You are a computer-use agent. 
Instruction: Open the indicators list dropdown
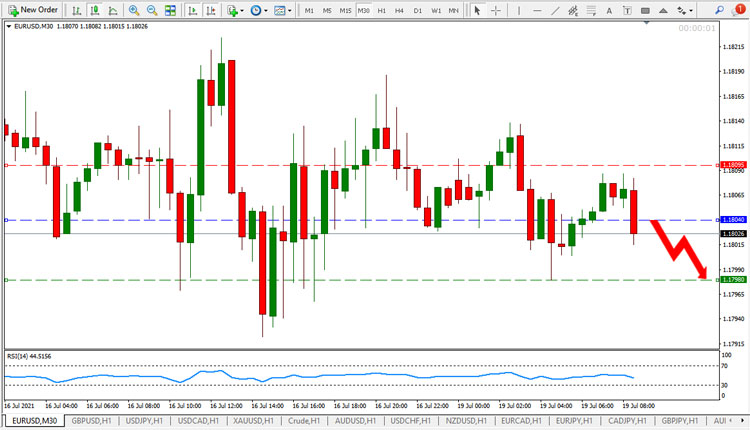click(235, 10)
